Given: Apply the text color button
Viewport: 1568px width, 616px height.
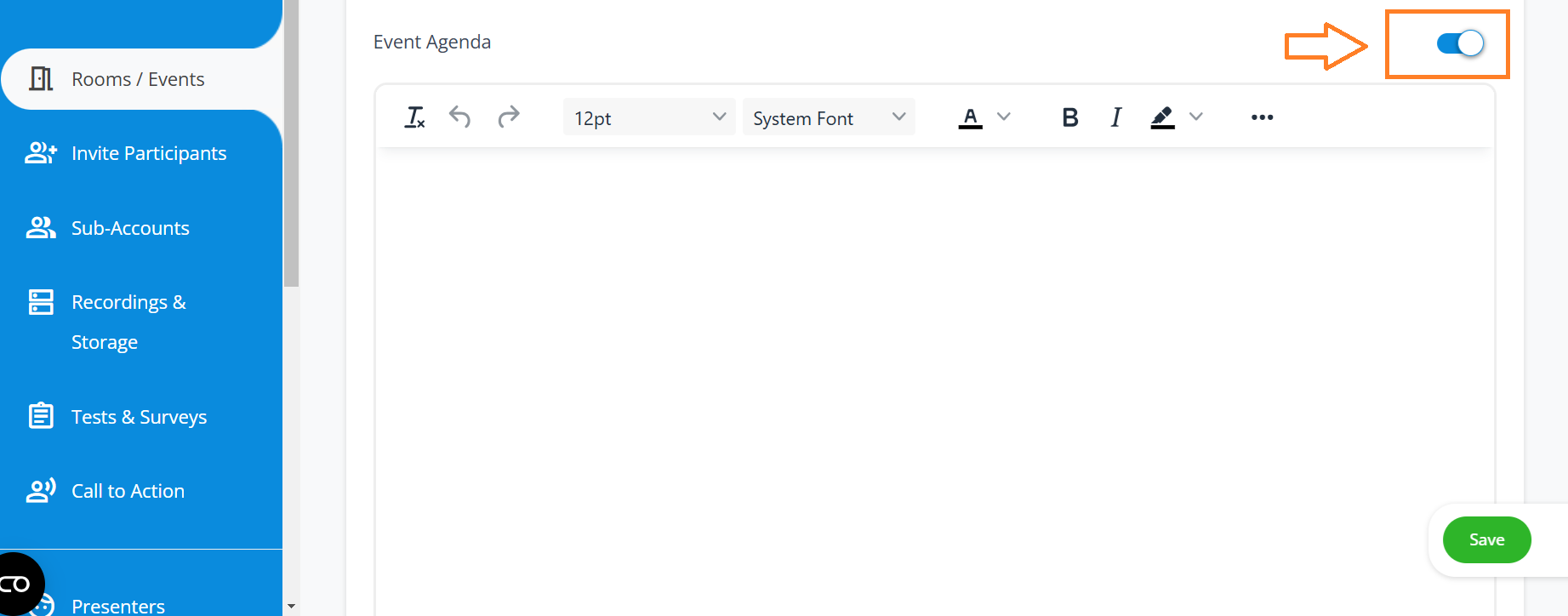Looking at the screenshot, I should (970, 117).
